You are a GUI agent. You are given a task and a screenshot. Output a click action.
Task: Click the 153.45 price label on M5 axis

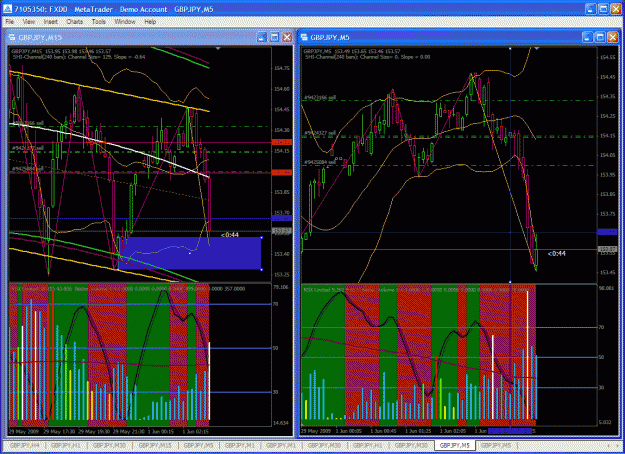(x=607, y=273)
